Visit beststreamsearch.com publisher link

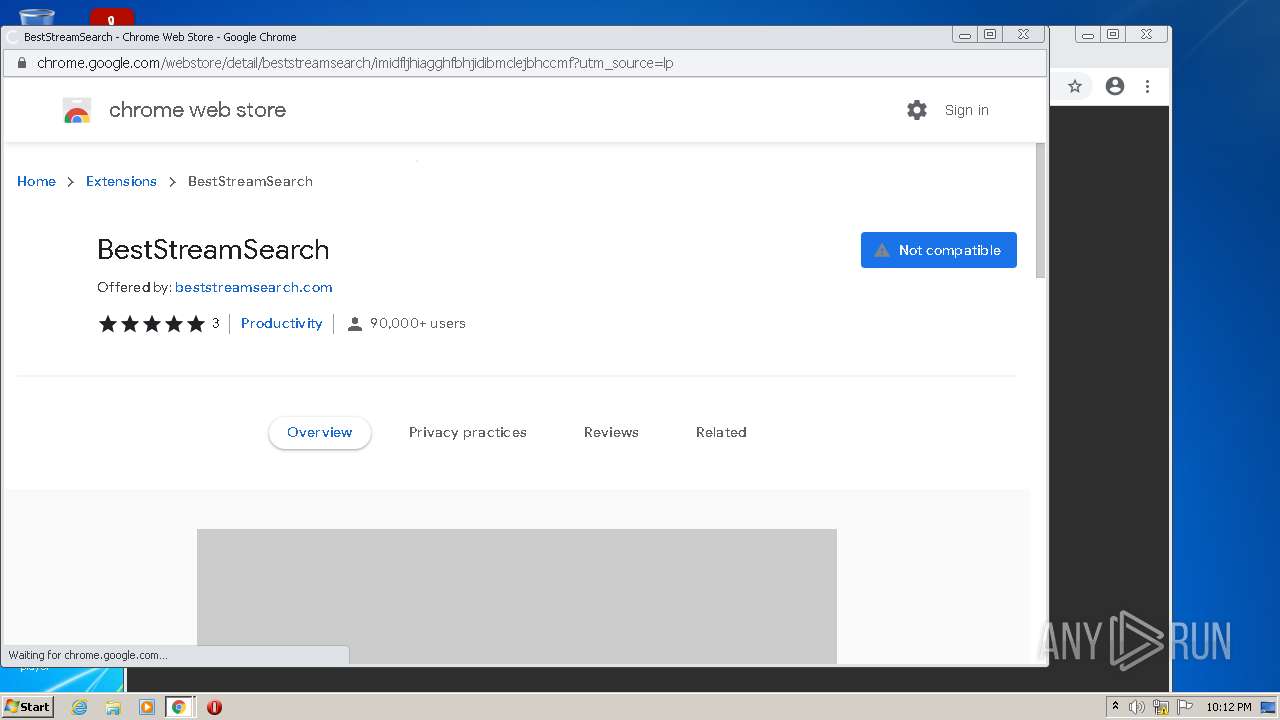click(254, 287)
